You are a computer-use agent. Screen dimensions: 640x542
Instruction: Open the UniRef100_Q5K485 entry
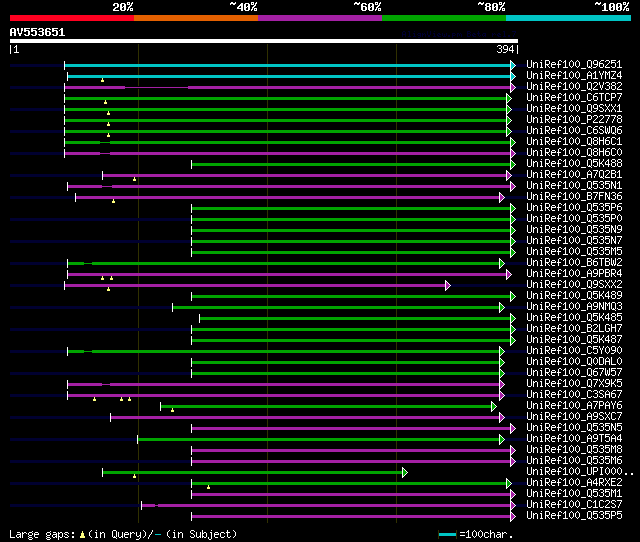(x=574, y=318)
